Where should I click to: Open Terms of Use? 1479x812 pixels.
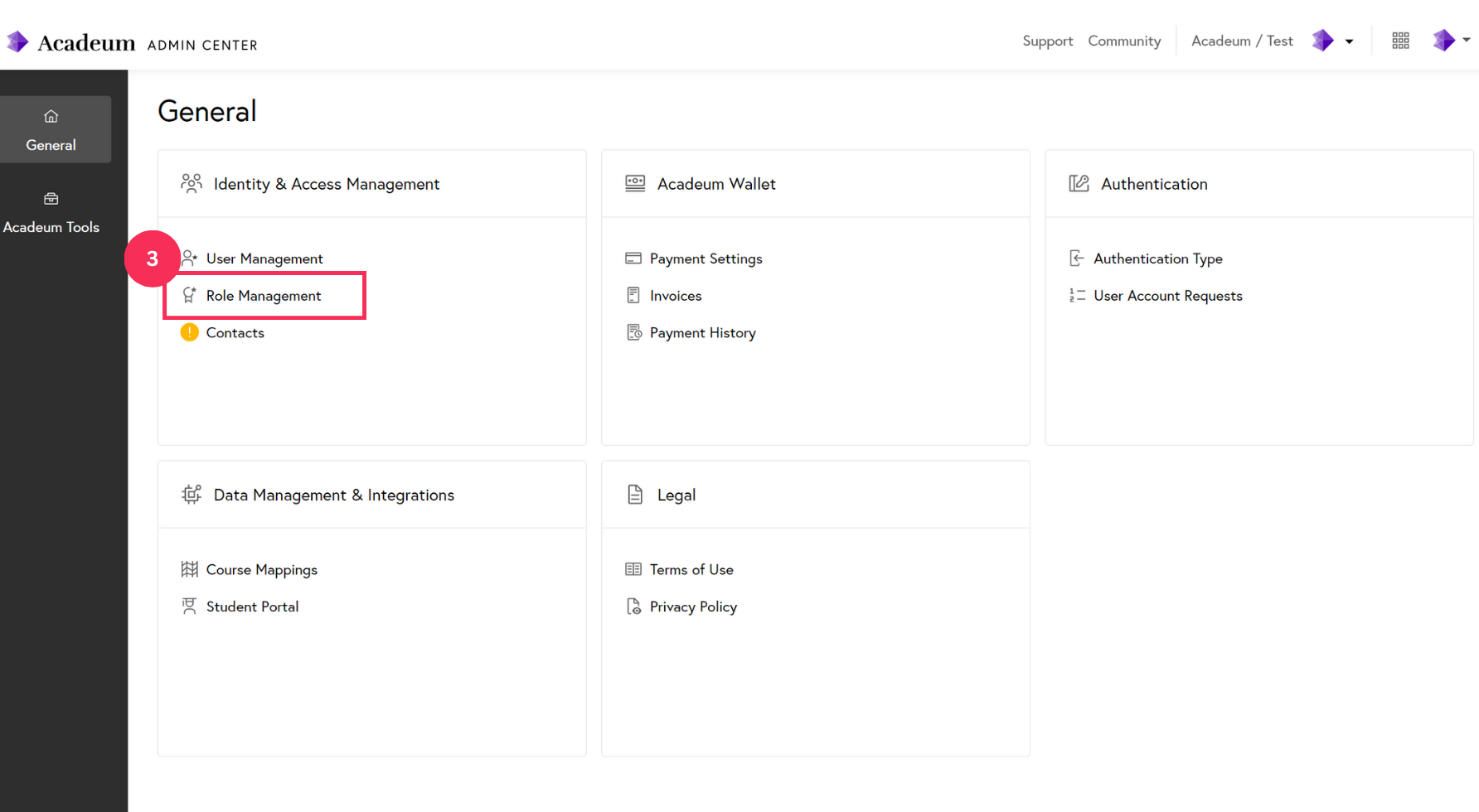(x=691, y=569)
